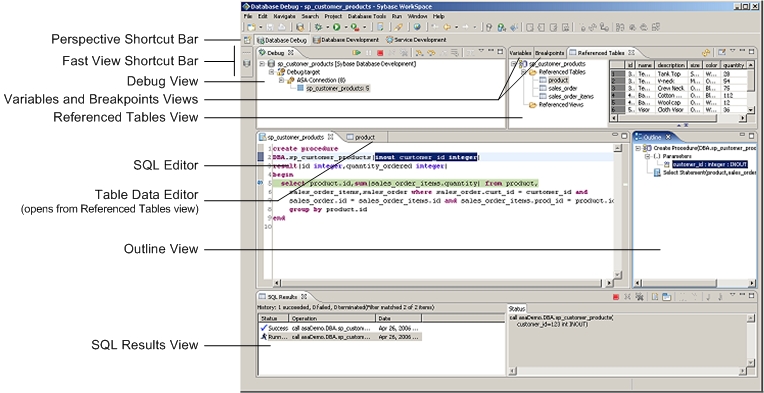Click the External Tools run icon in toolbar
The width and height of the screenshot is (764, 393).
click(x=355, y=27)
